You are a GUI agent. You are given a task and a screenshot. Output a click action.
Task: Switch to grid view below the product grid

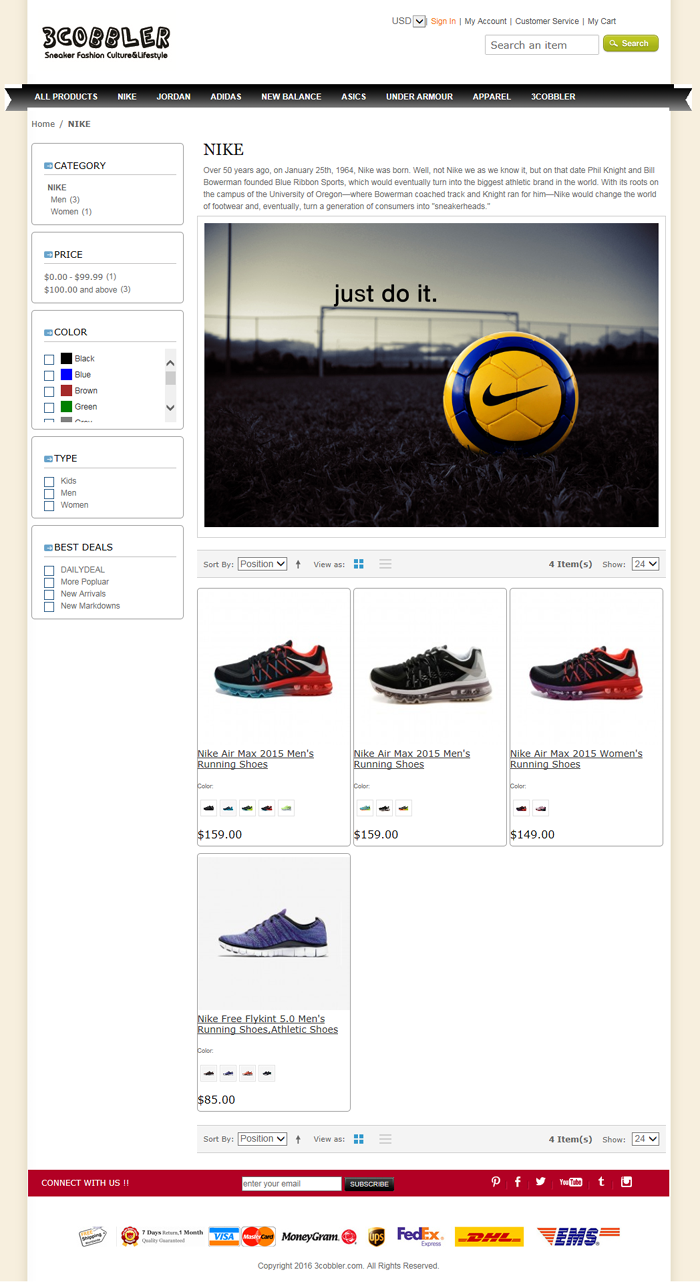tap(359, 1139)
